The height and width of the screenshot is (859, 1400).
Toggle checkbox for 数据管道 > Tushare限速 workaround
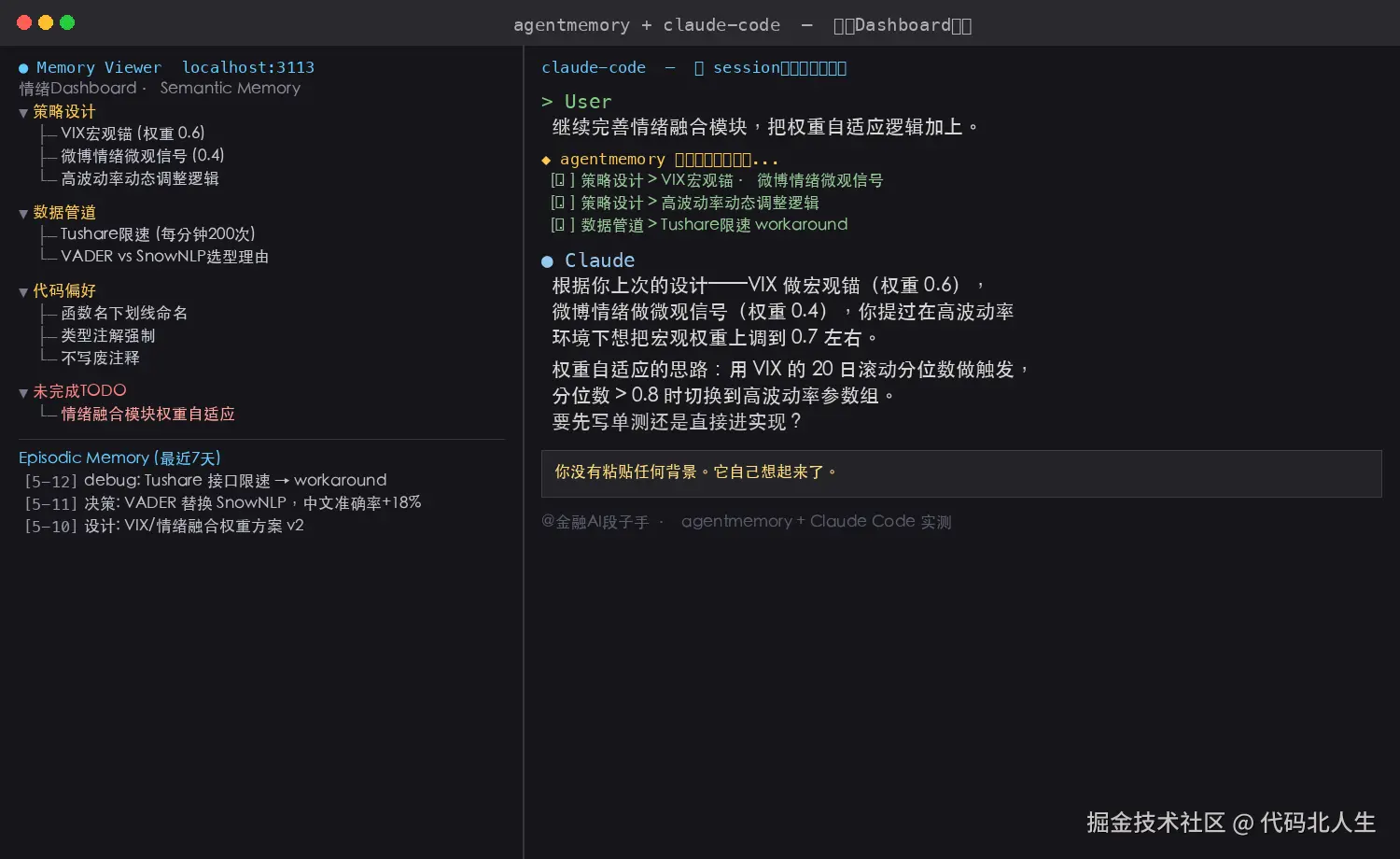pos(562,225)
